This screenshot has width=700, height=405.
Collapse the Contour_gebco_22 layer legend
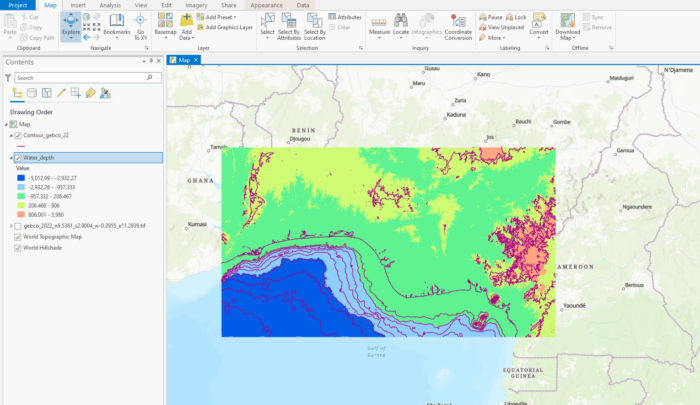tap(11, 135)
